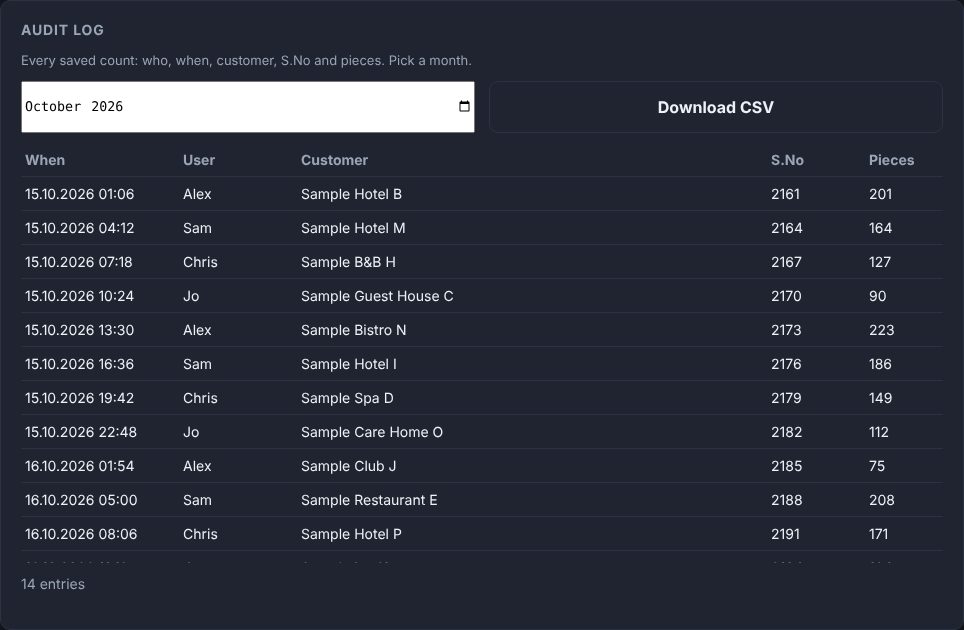The height and width of the screenshot is (630, 964).
Task: Click customer Sample Club J
Action: pyautogui.click(x=348, y=466)
